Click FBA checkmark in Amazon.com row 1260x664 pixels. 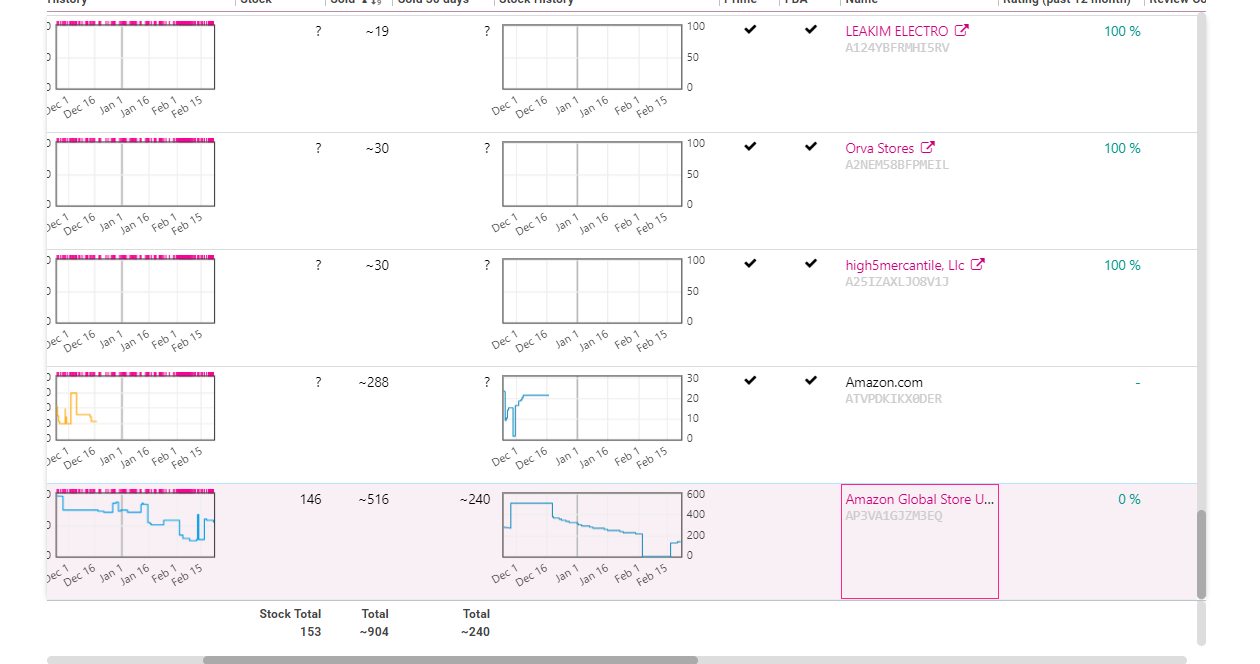pos(811,381)
